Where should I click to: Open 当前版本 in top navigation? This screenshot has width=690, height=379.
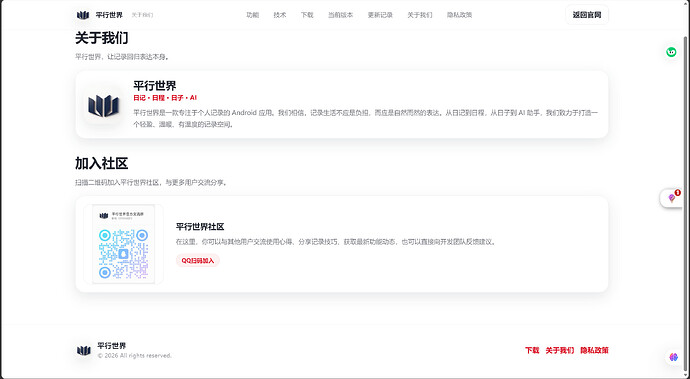click(341, 15)
